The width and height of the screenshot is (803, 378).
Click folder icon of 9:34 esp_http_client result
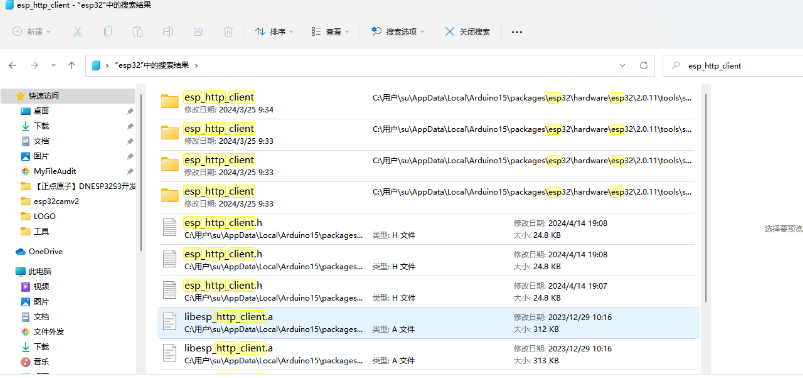(170, 101)
